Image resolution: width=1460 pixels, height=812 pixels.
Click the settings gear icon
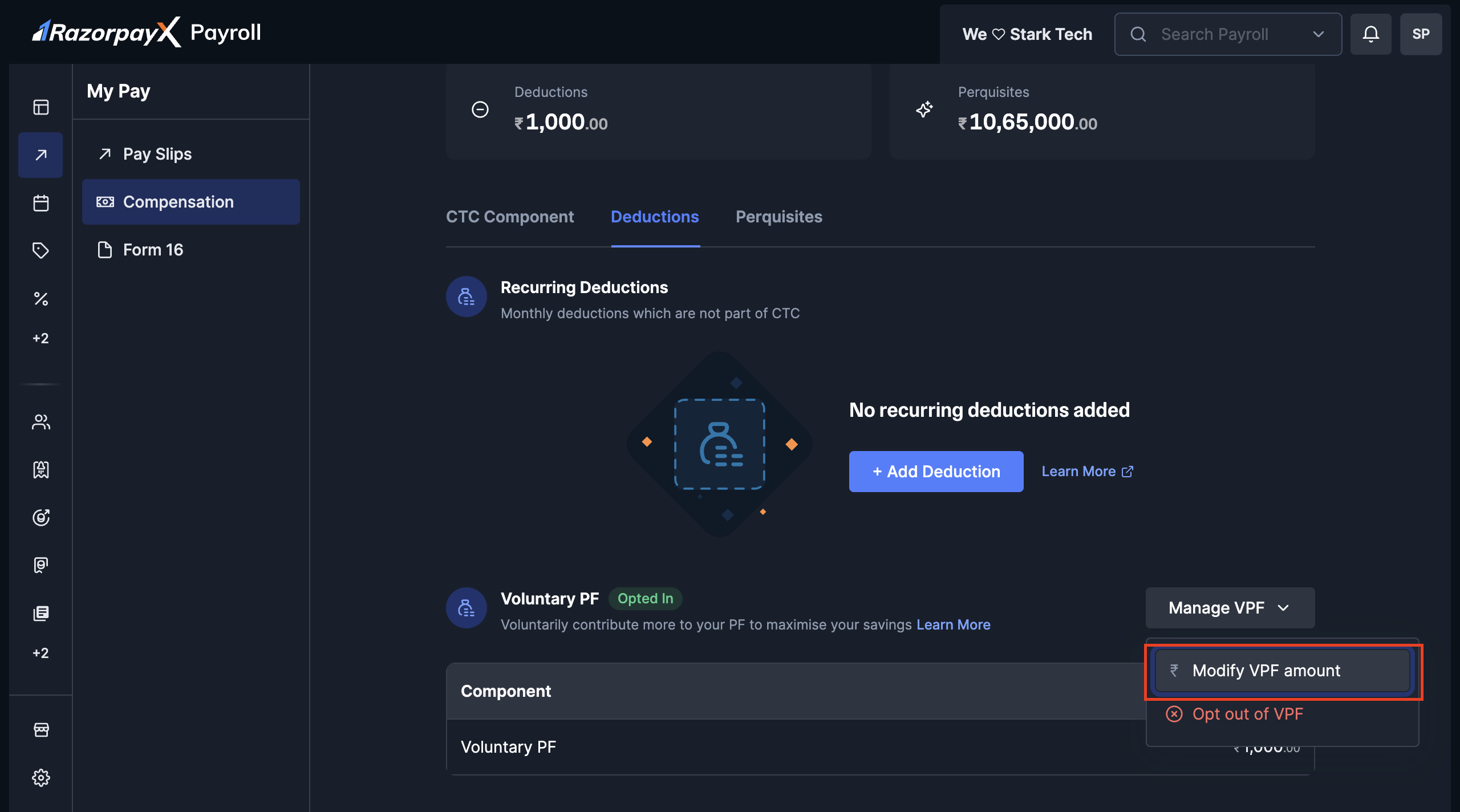(x=41, y=777)
